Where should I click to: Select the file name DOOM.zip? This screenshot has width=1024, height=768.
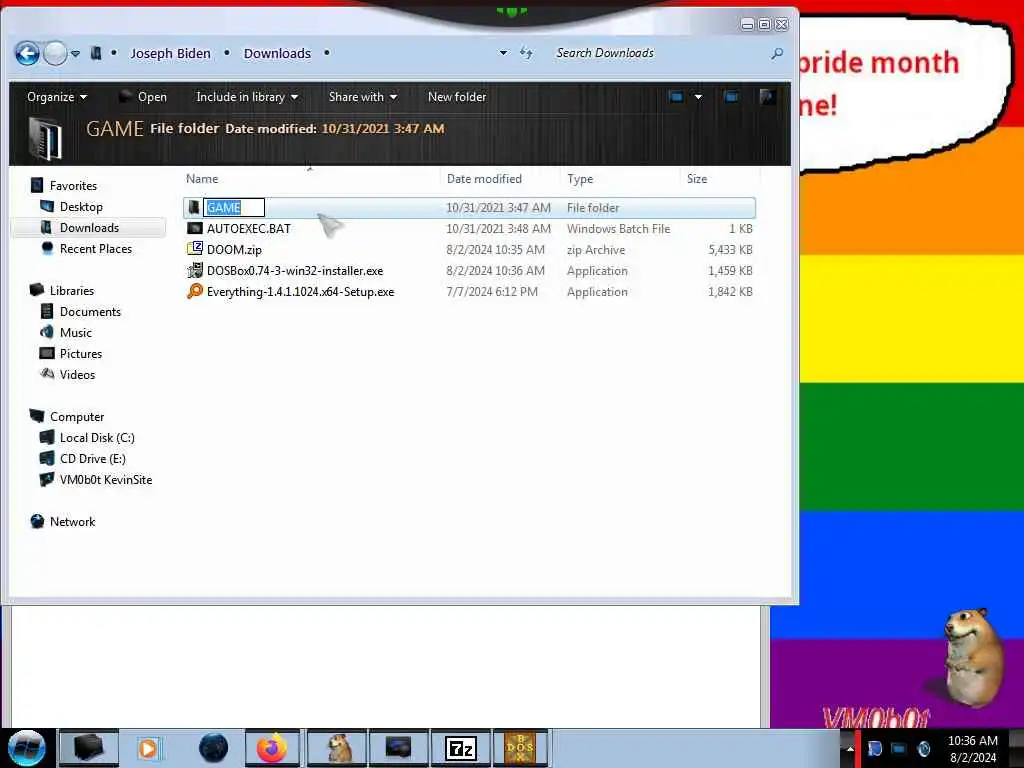(x=234, y=249)
